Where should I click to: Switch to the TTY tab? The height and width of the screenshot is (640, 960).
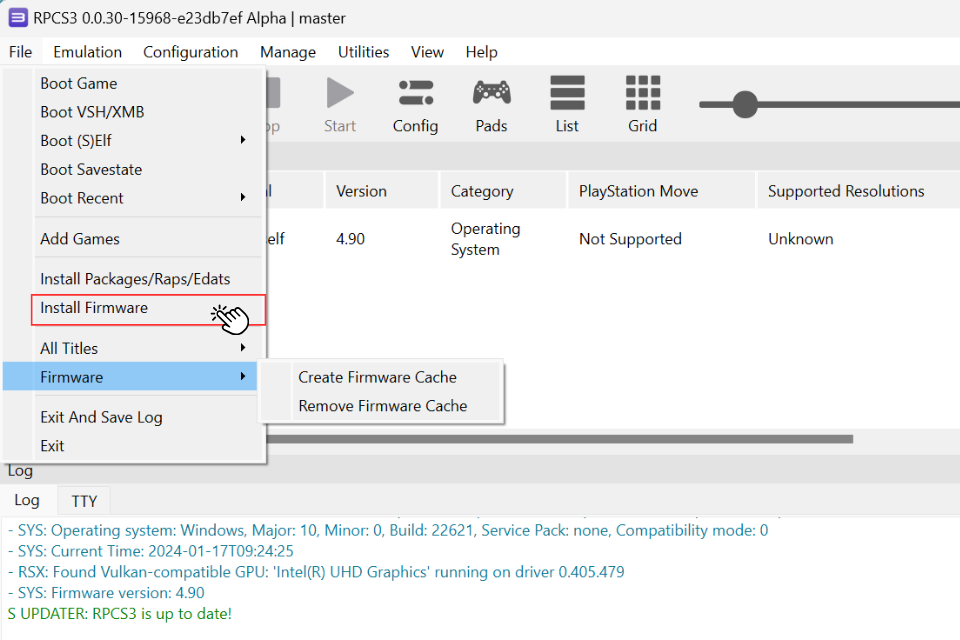pos(84,501)
